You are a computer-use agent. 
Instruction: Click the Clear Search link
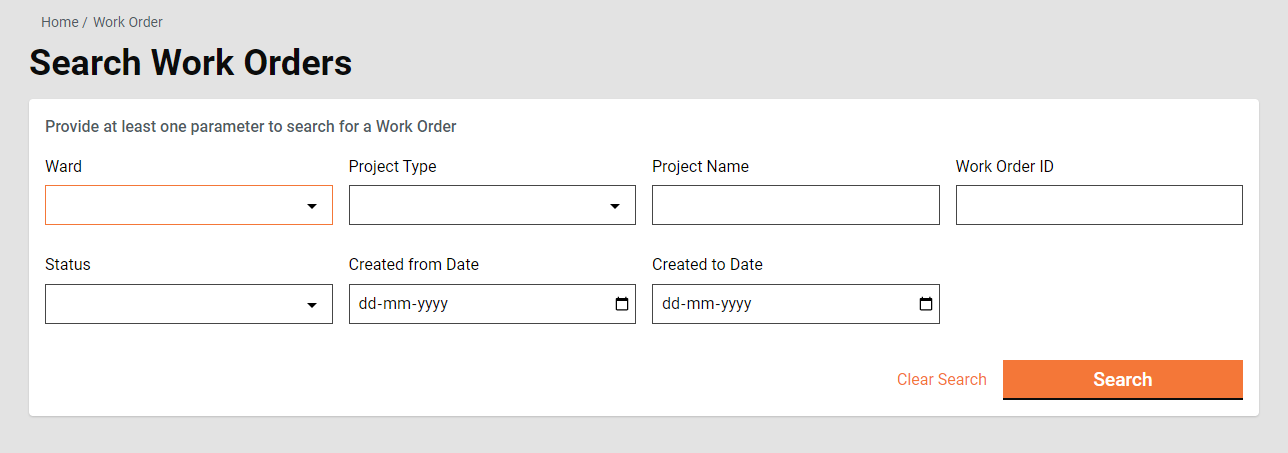(x=941, y=380)
